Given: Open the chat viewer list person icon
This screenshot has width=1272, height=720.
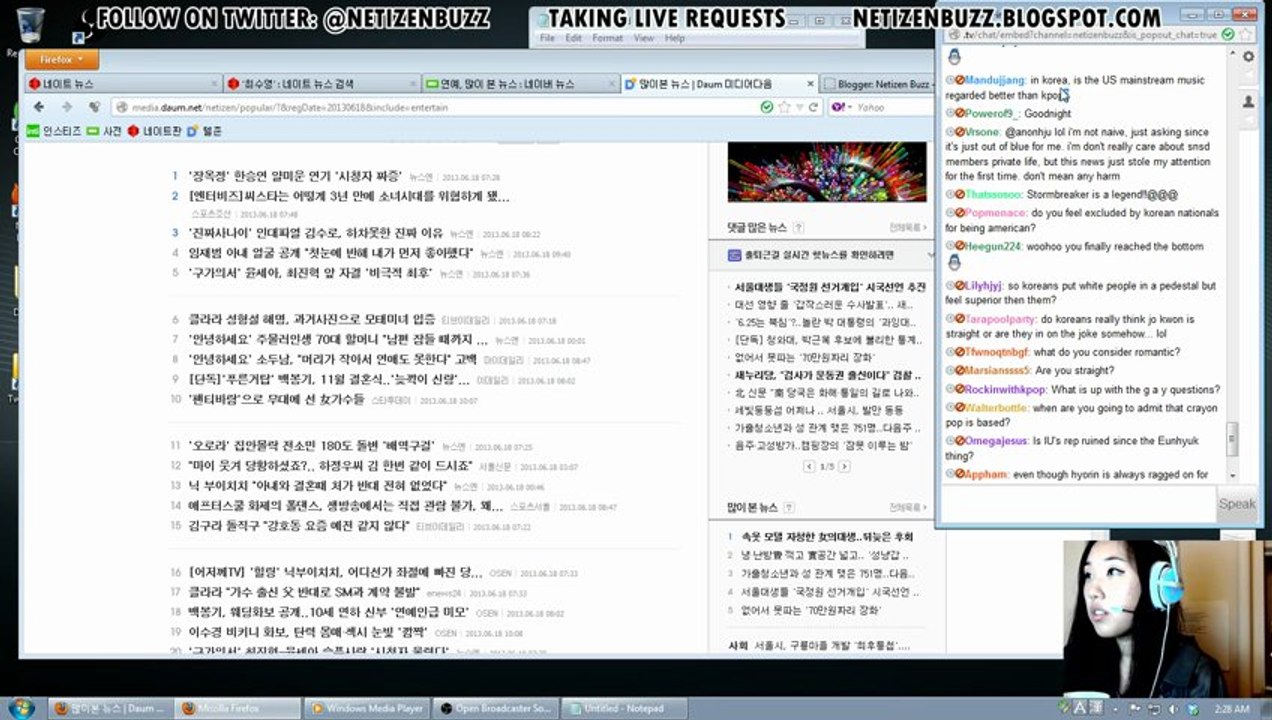Looking at the screenshot, I should 1248,102.
